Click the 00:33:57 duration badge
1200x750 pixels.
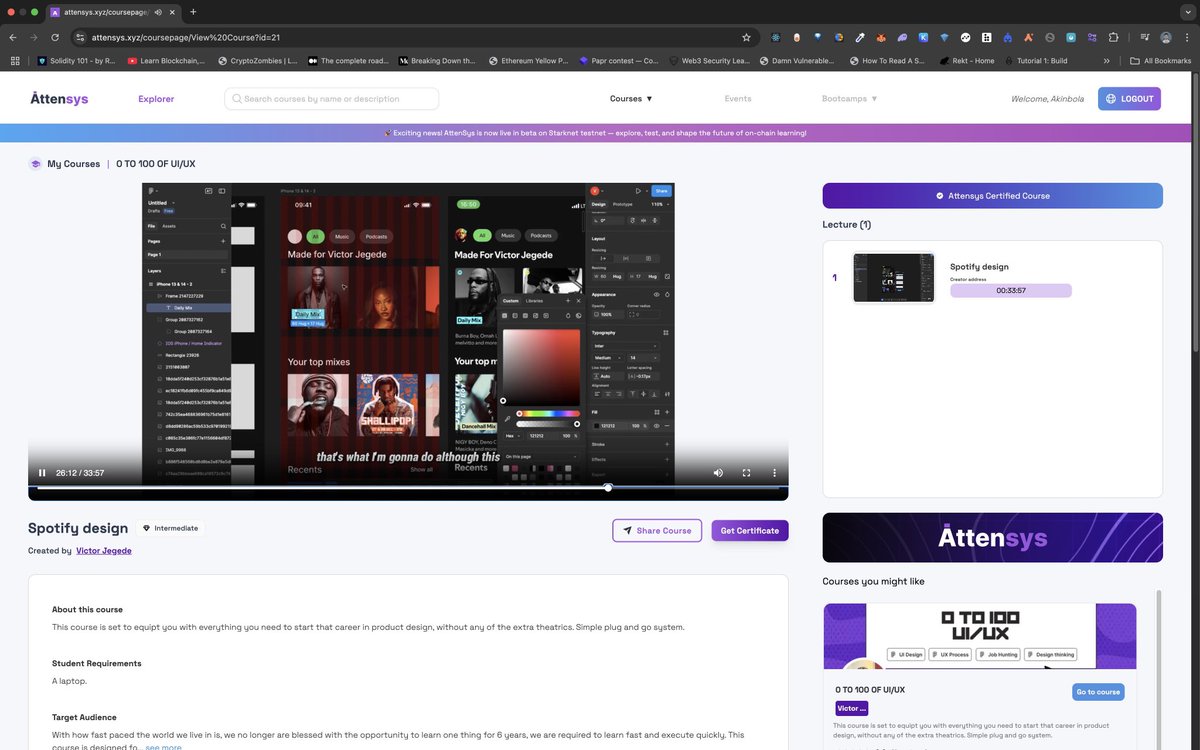click(1011, 291)
